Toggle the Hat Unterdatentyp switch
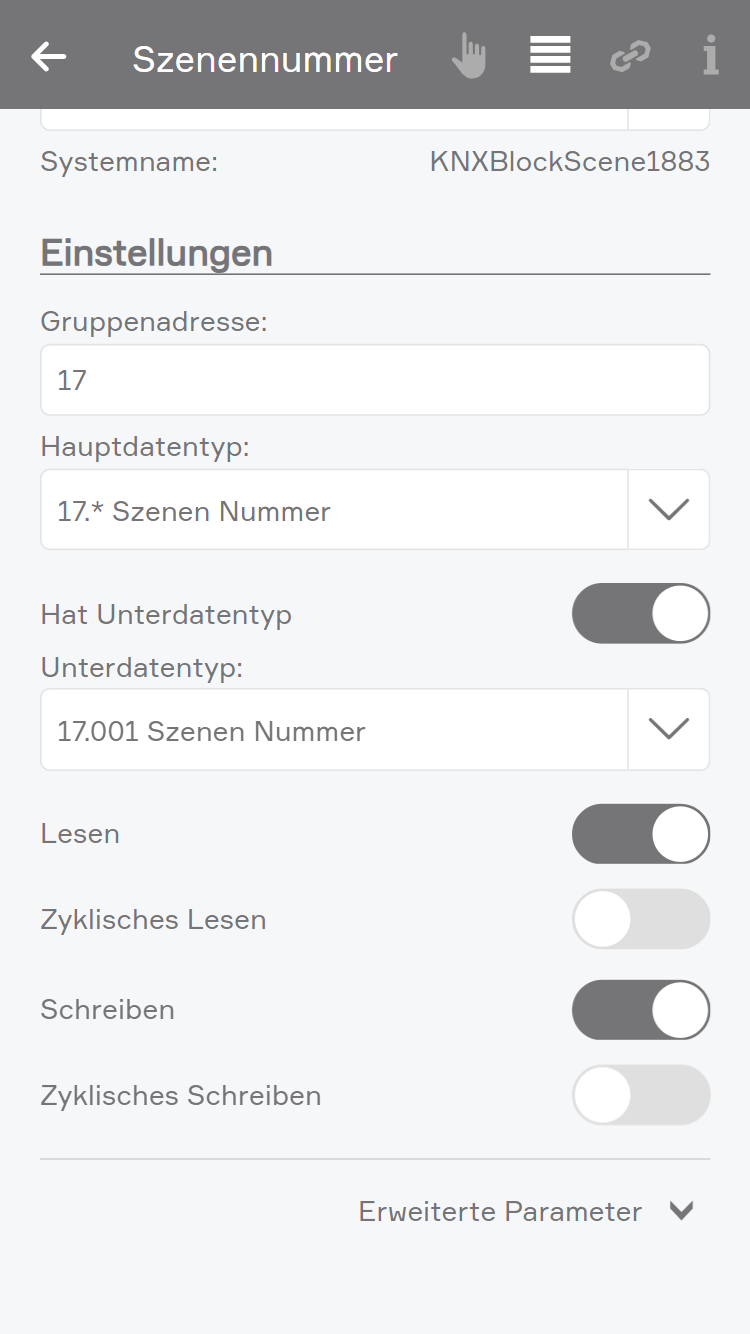This screenshot has width=750, height=1334. pyautogui.click(x=640, y=613)
